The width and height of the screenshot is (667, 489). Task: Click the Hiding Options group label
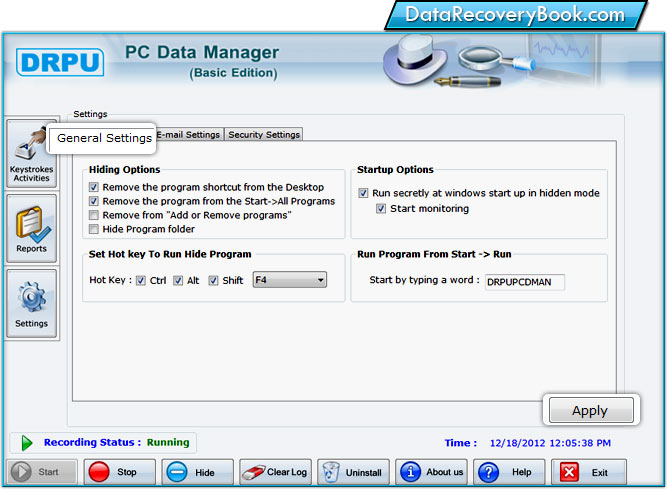click(124, 170)
